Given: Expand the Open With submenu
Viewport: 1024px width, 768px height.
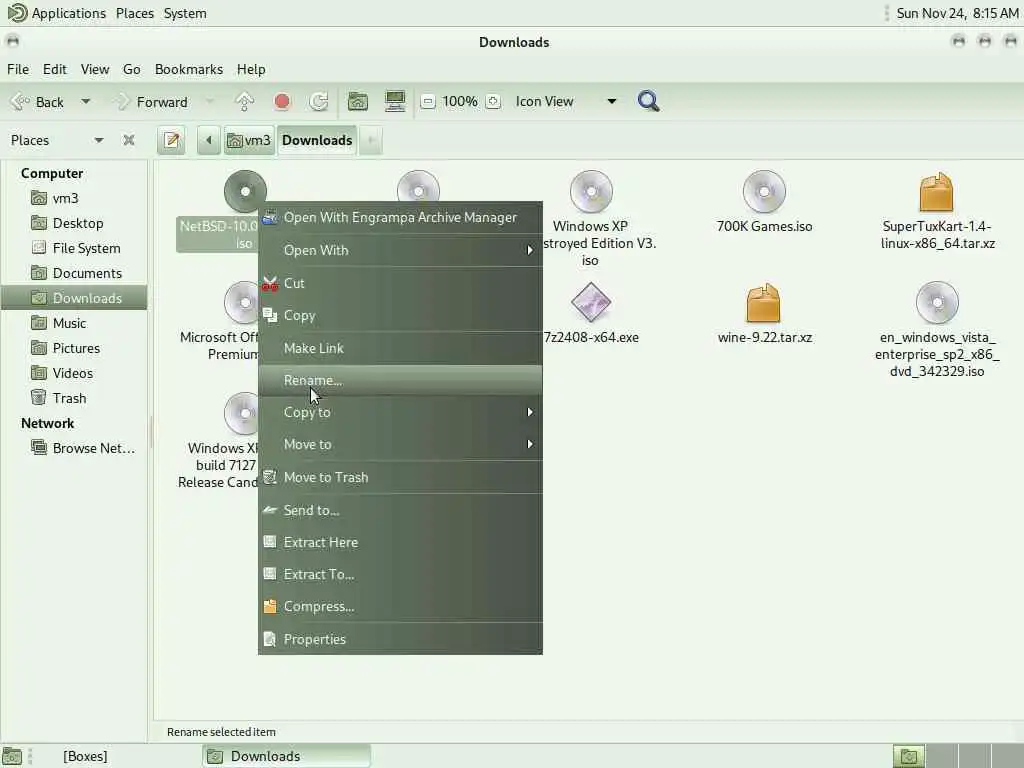Looking at the screenshot, I should pyautogui.click(x=400, y=250).
